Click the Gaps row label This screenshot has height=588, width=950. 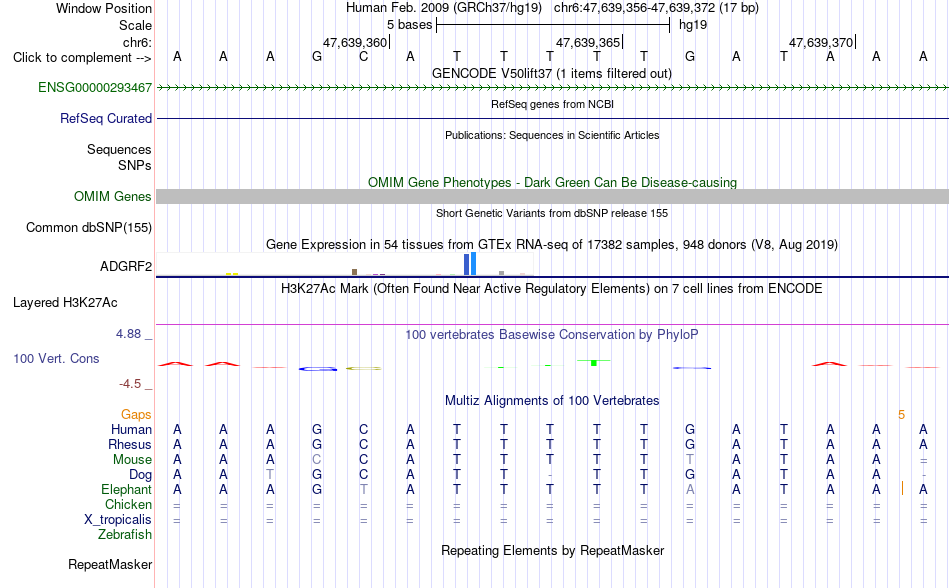136,414
